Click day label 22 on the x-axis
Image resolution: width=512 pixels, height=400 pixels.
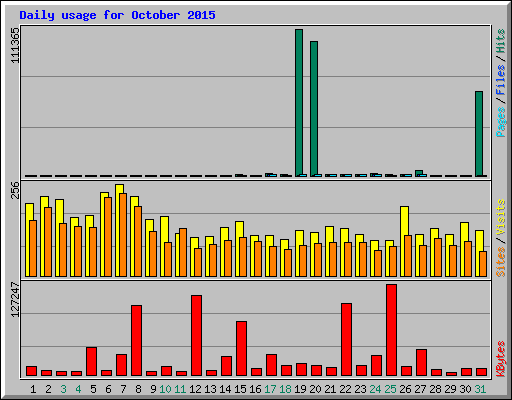[345, 389]
